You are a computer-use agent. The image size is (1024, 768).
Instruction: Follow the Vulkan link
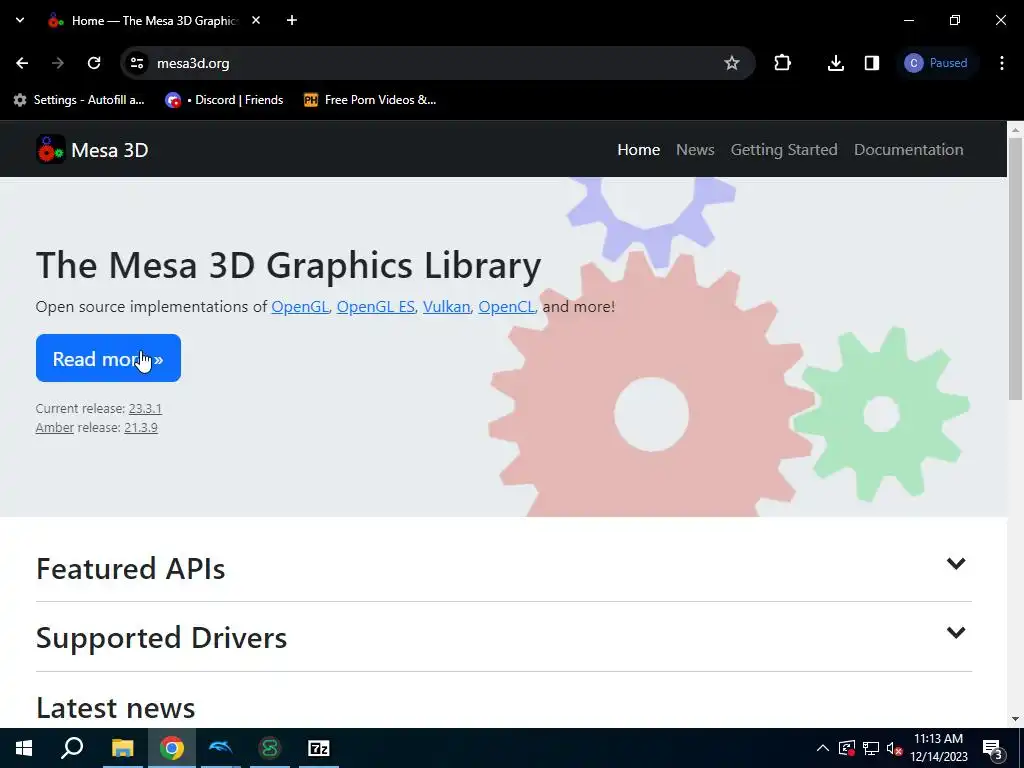446,307
